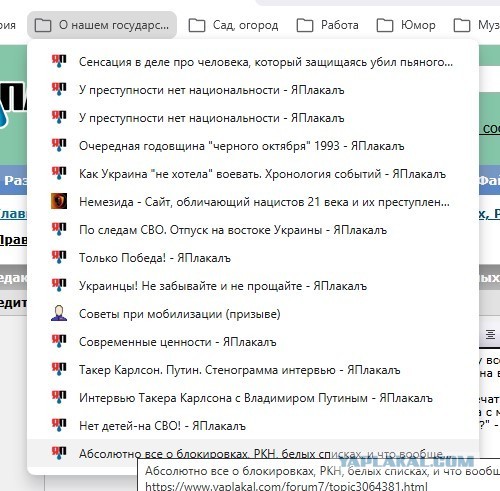Click the ЯП favicon next to 'Такер Карлсон. Путин'
This screenshot has height=491, width=500.
pyautogui.click(x=59, y=369)
